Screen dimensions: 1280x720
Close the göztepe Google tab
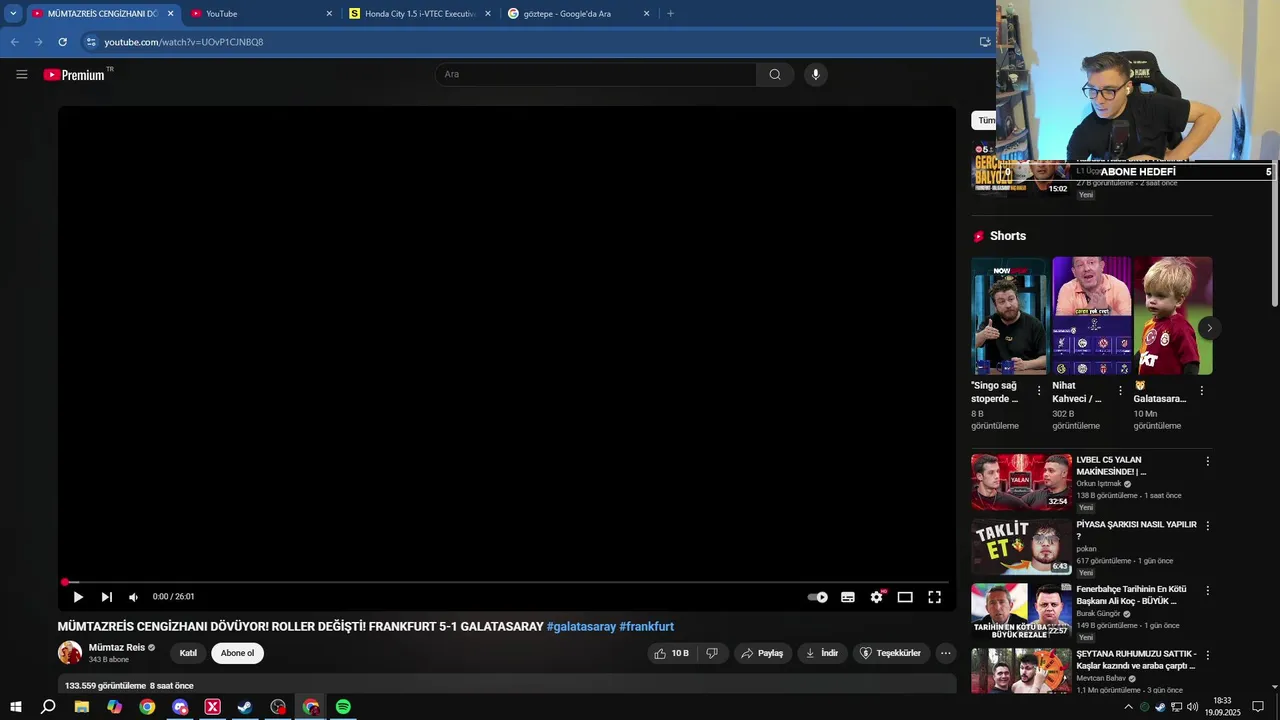pyautogui.click(x=646, y=14)
